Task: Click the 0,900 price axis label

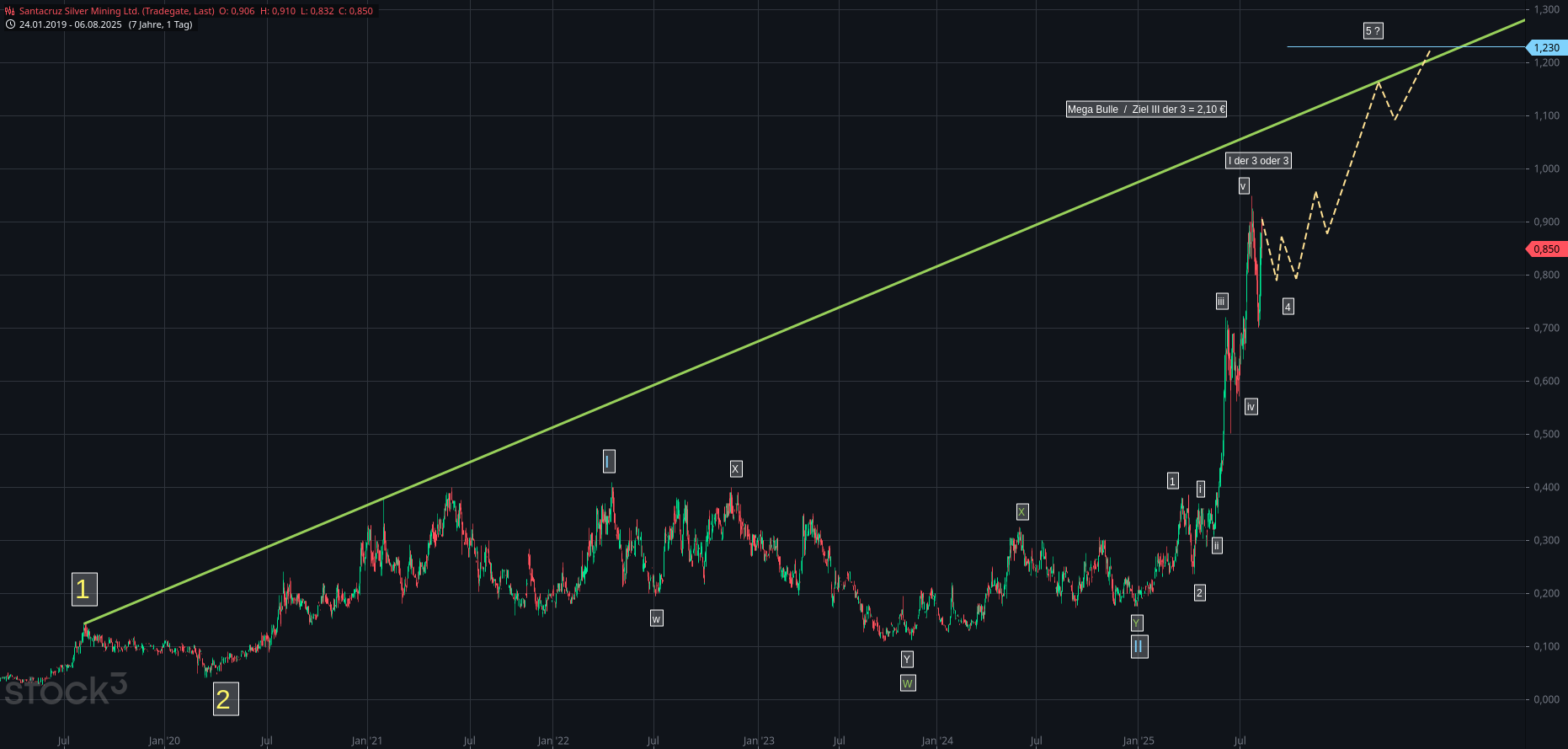Action: [1546, 222]
